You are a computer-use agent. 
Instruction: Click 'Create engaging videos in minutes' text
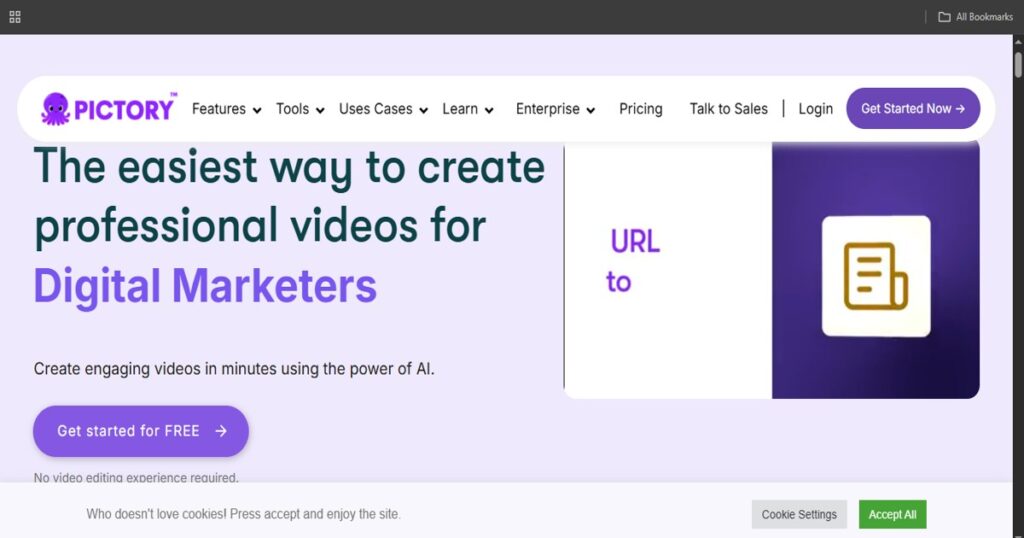click(x=234, y=369)
